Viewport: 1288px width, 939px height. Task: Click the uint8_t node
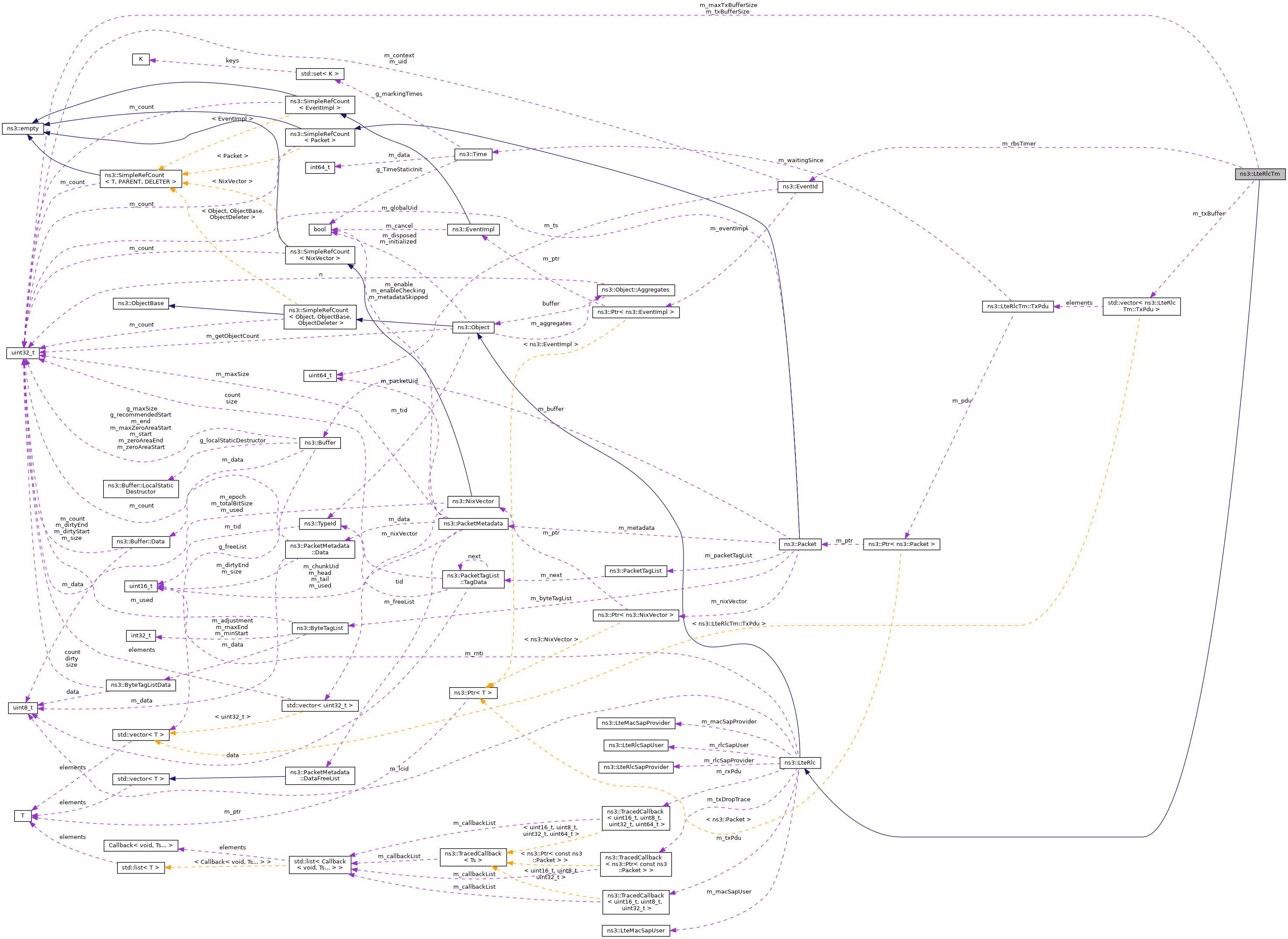coord(23,708)
